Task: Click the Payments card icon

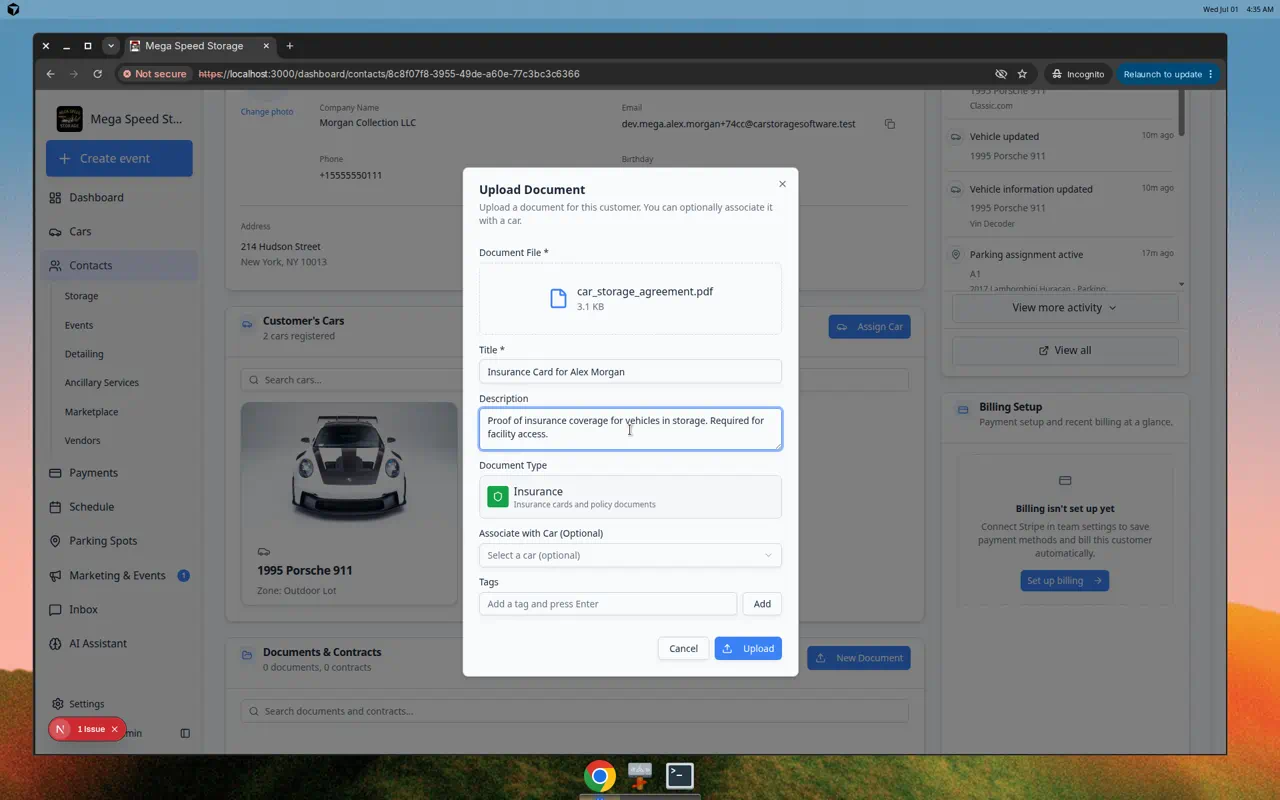Action: [x=55, y=472]
